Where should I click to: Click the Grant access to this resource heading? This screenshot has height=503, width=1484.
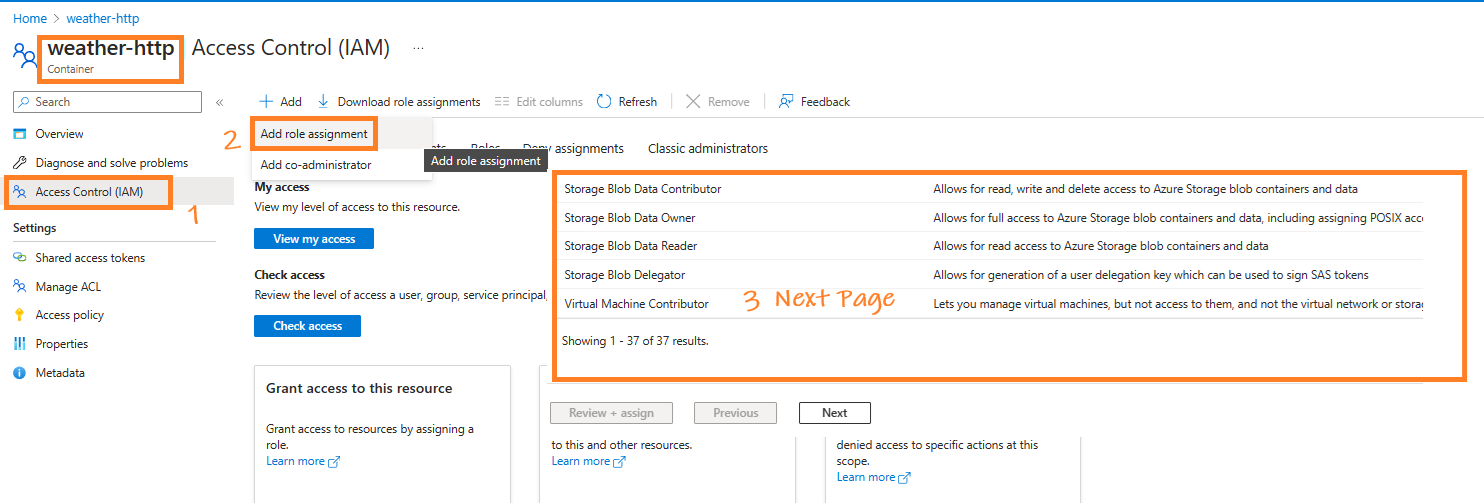(359, 388)
